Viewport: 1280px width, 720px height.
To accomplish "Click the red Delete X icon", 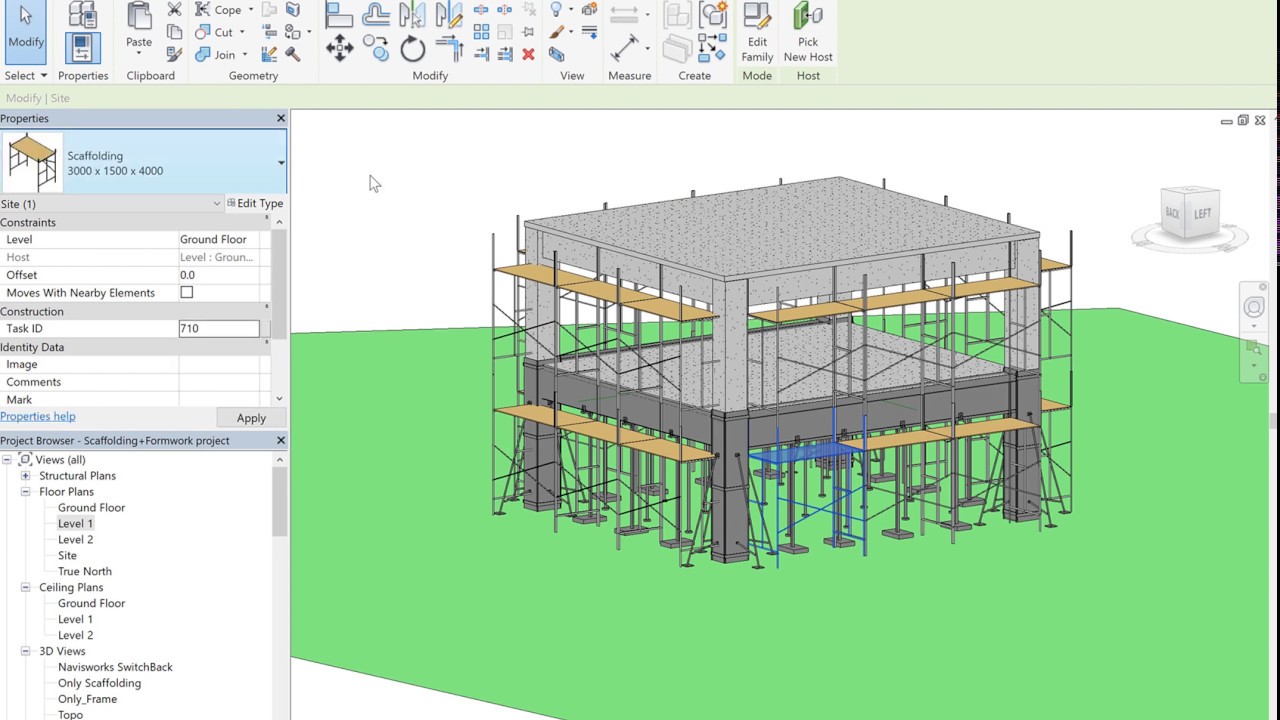I will click(528, 54).
